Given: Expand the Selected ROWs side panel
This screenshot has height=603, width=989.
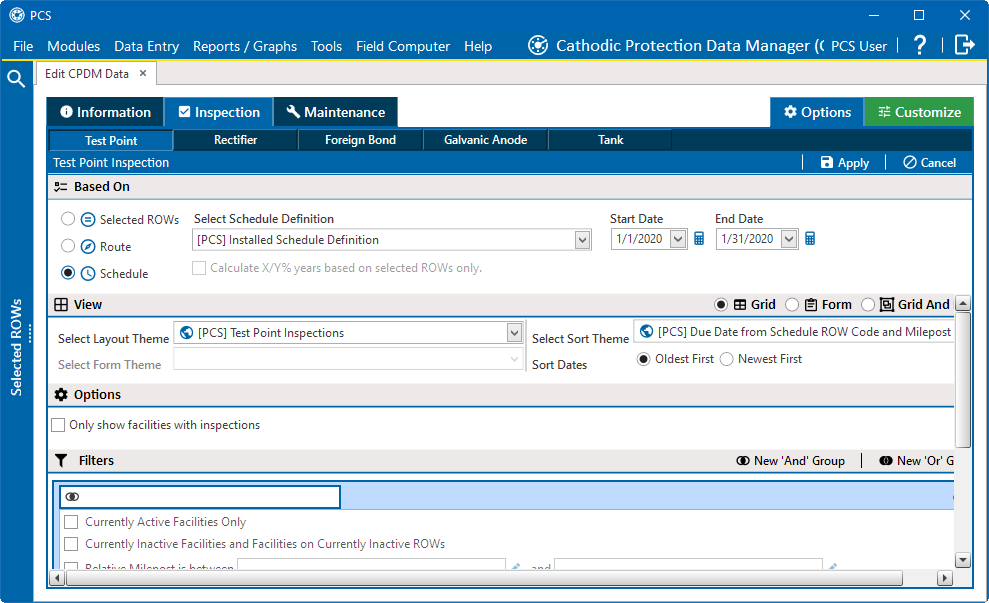Looking at the screenshot, I should click(16, 347).
